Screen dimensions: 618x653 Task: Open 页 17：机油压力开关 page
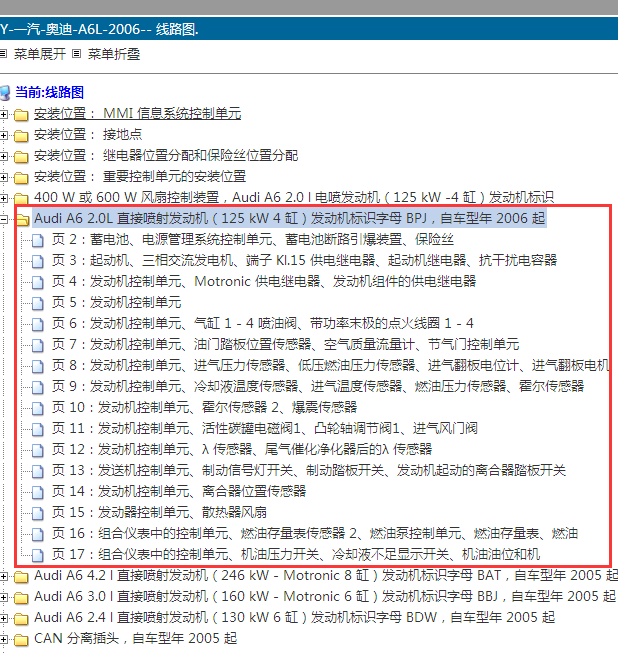click(296, 554)
